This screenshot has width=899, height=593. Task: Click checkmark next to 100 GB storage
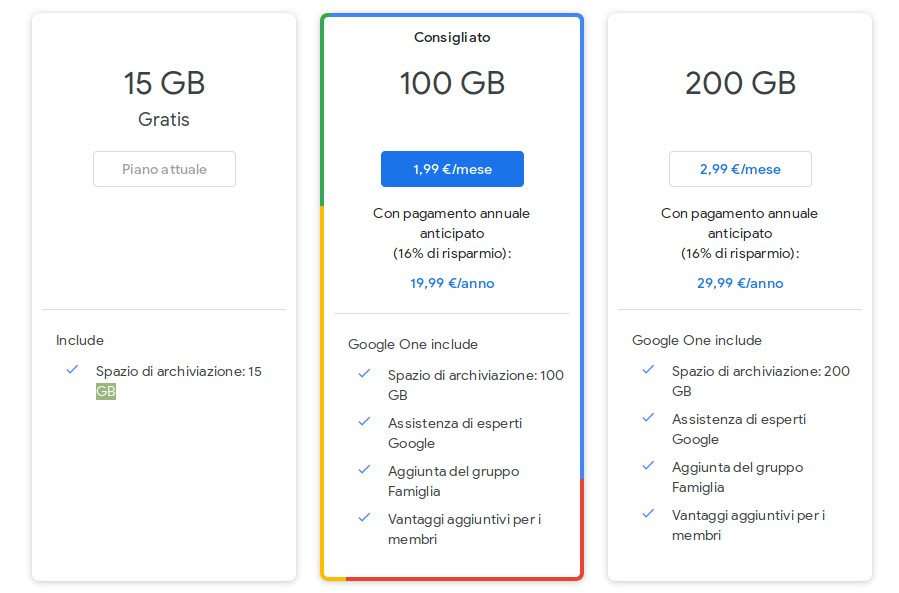[364, 373]
